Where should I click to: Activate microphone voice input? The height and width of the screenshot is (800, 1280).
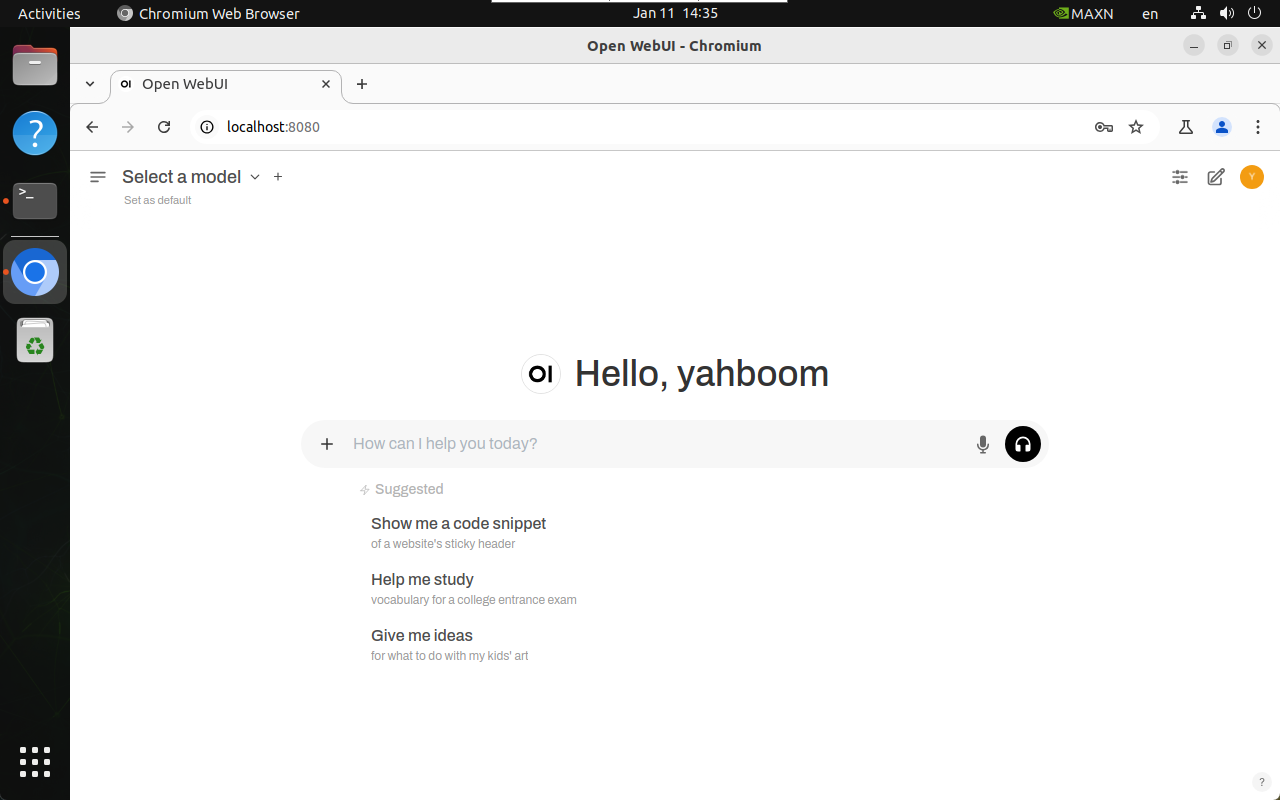983,444
